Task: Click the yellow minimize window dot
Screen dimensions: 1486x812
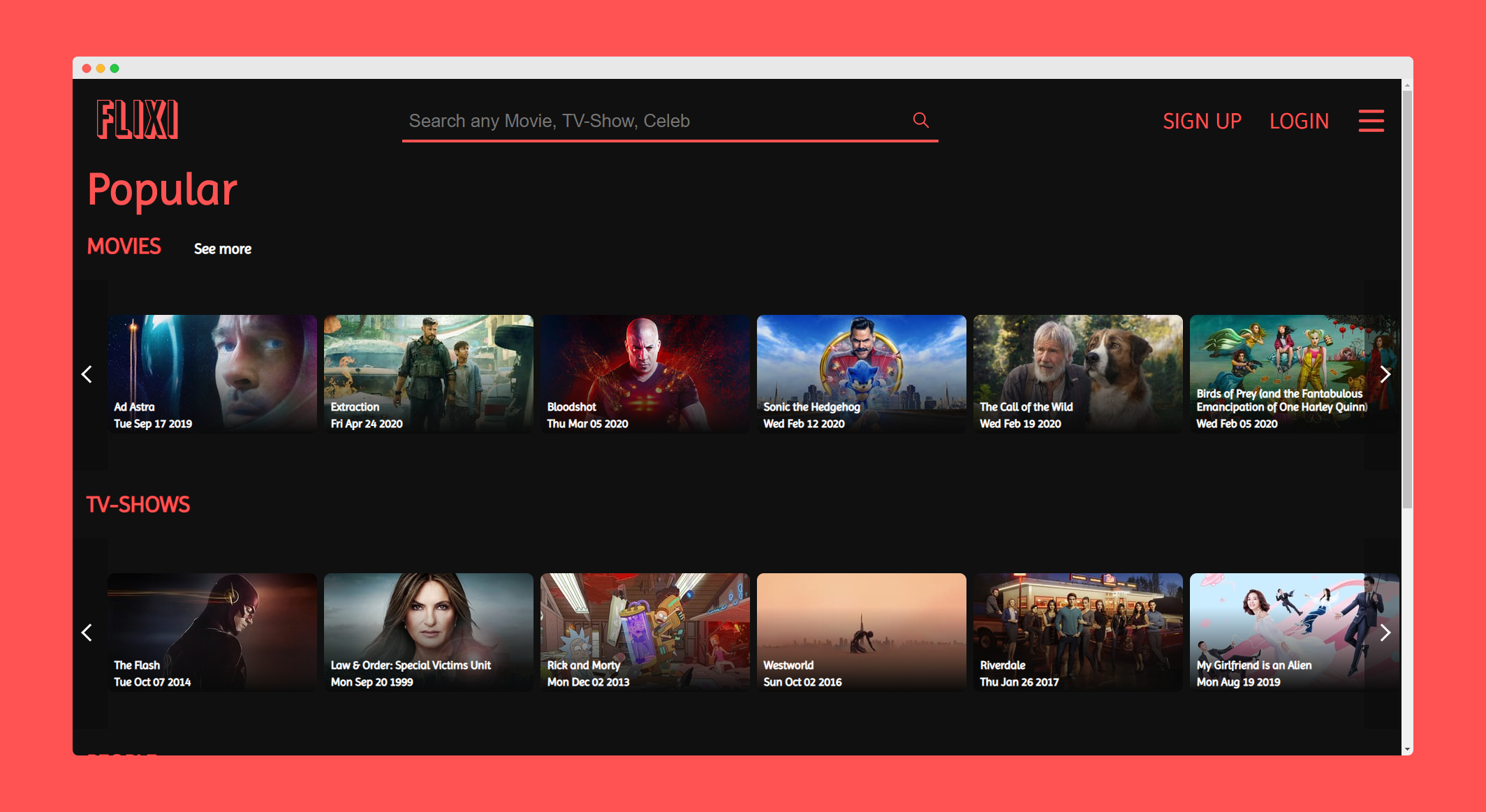Action: coord(101,68)
